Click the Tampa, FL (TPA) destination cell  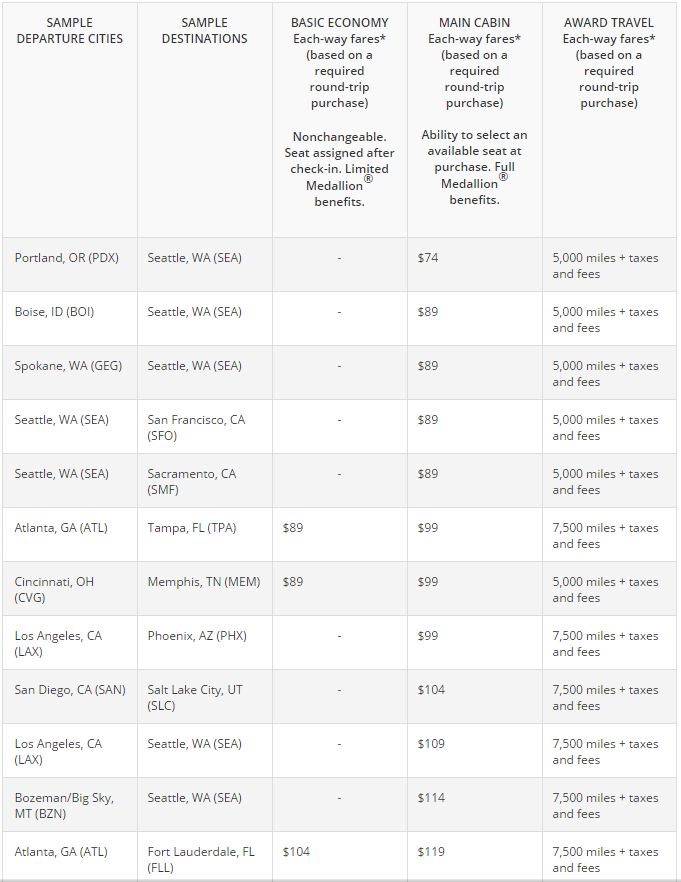(192, 528)
